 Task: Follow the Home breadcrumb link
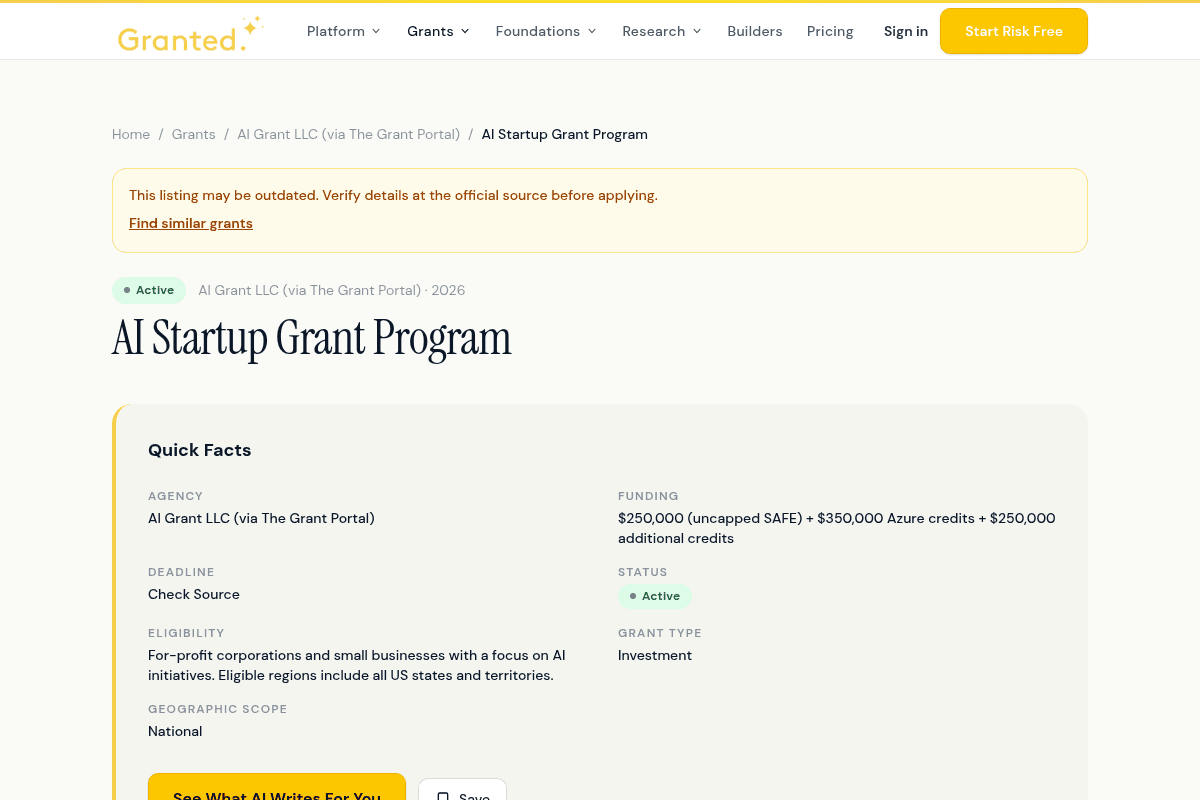[x=131, y=134]
